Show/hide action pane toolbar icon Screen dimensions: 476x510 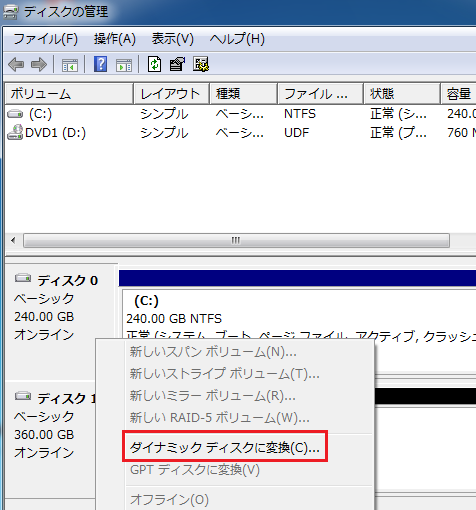click(124, 64)
